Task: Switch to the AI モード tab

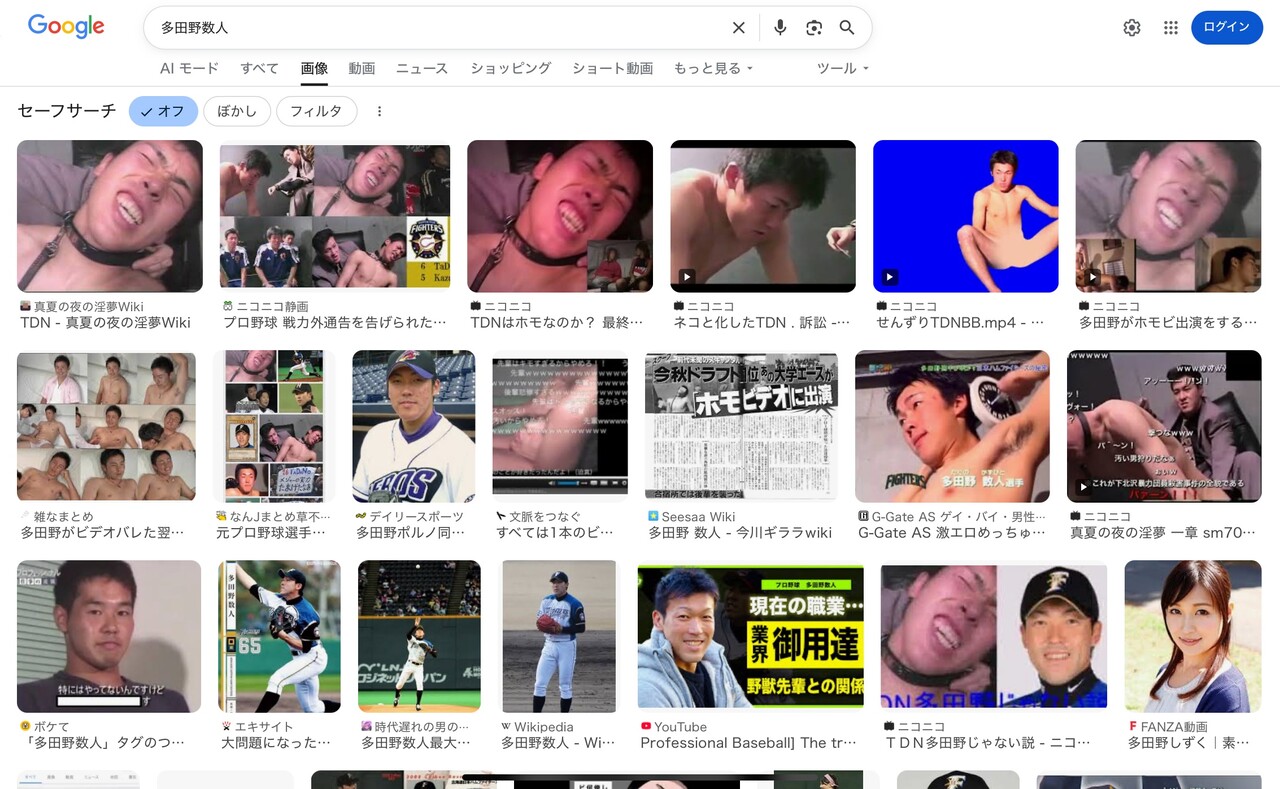Action: tap(189, 68)
